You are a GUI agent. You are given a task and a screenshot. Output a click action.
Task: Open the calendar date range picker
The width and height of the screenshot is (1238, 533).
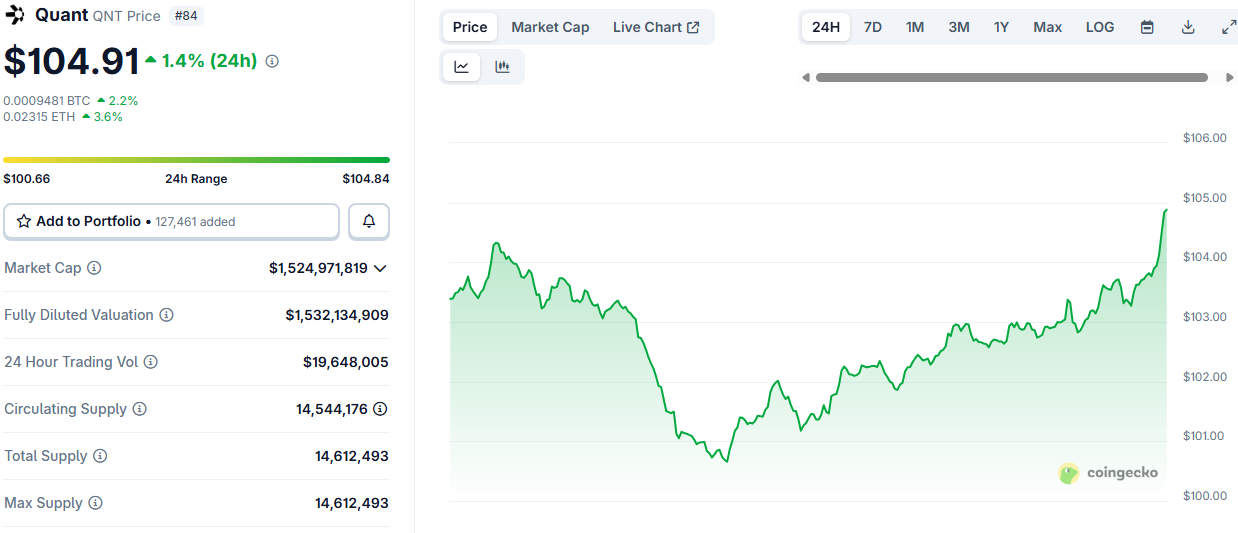tap(1147, 27)
